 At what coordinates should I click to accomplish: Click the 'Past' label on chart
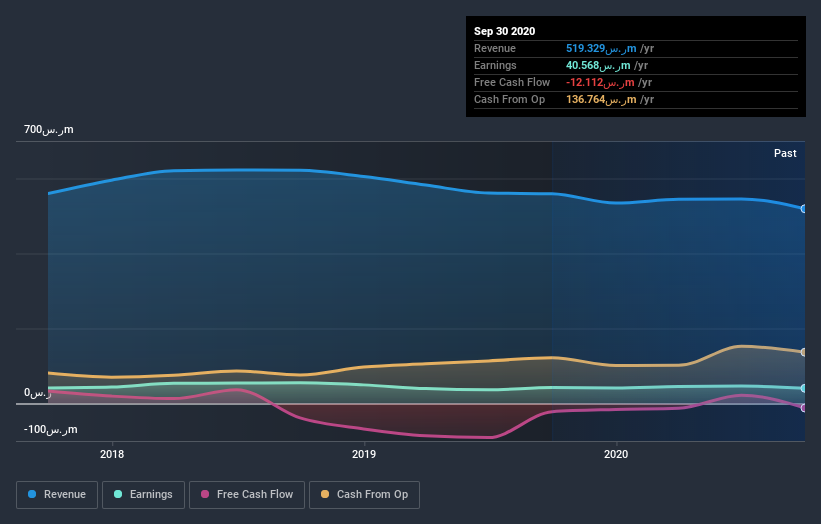[x=785, y=153]
